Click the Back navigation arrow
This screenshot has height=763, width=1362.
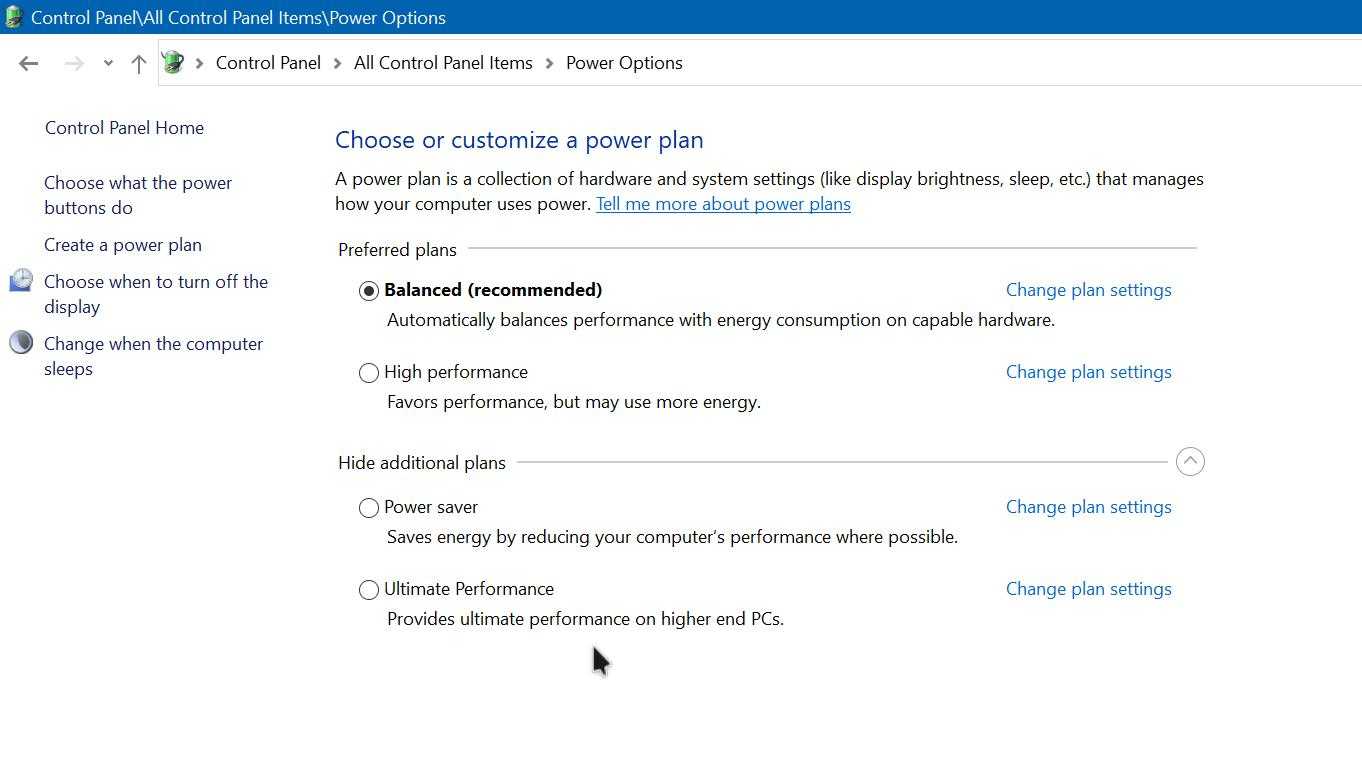click(28, 63)
